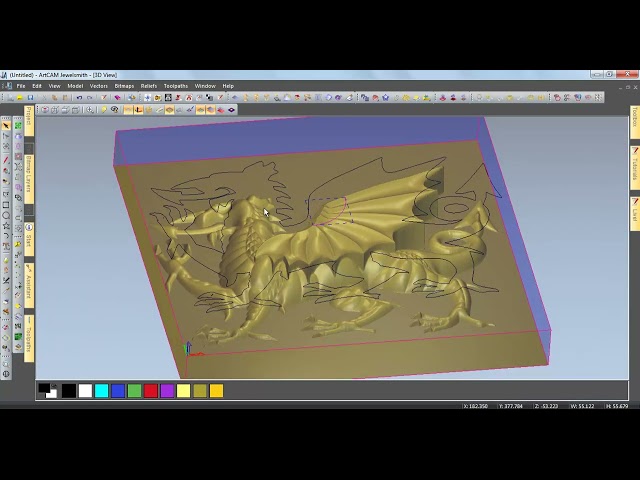
Task: Pick the purple colour swatch
Action: [x=167, y=391]
